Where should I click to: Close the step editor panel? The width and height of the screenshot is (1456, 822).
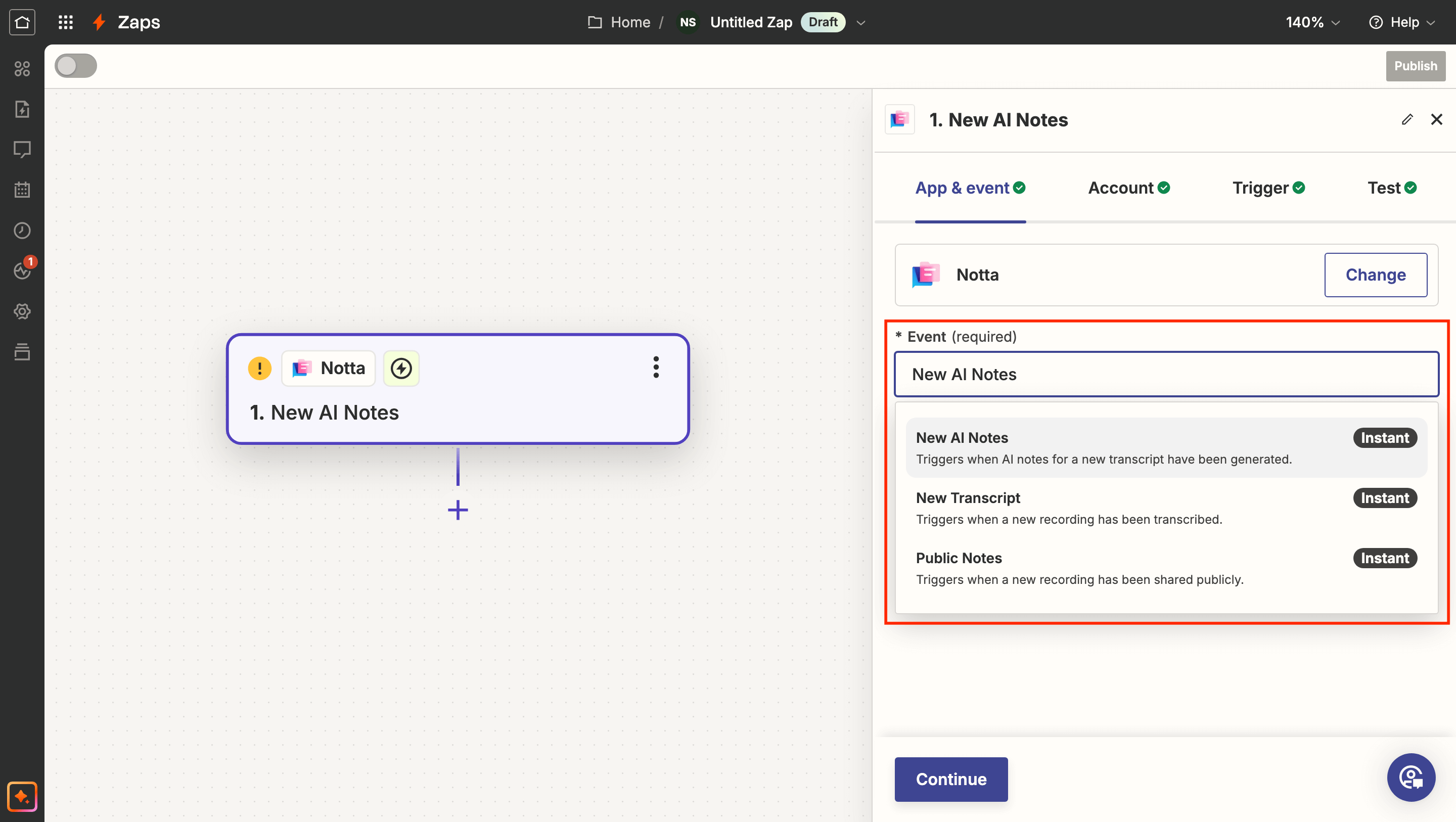[1436, 119]
